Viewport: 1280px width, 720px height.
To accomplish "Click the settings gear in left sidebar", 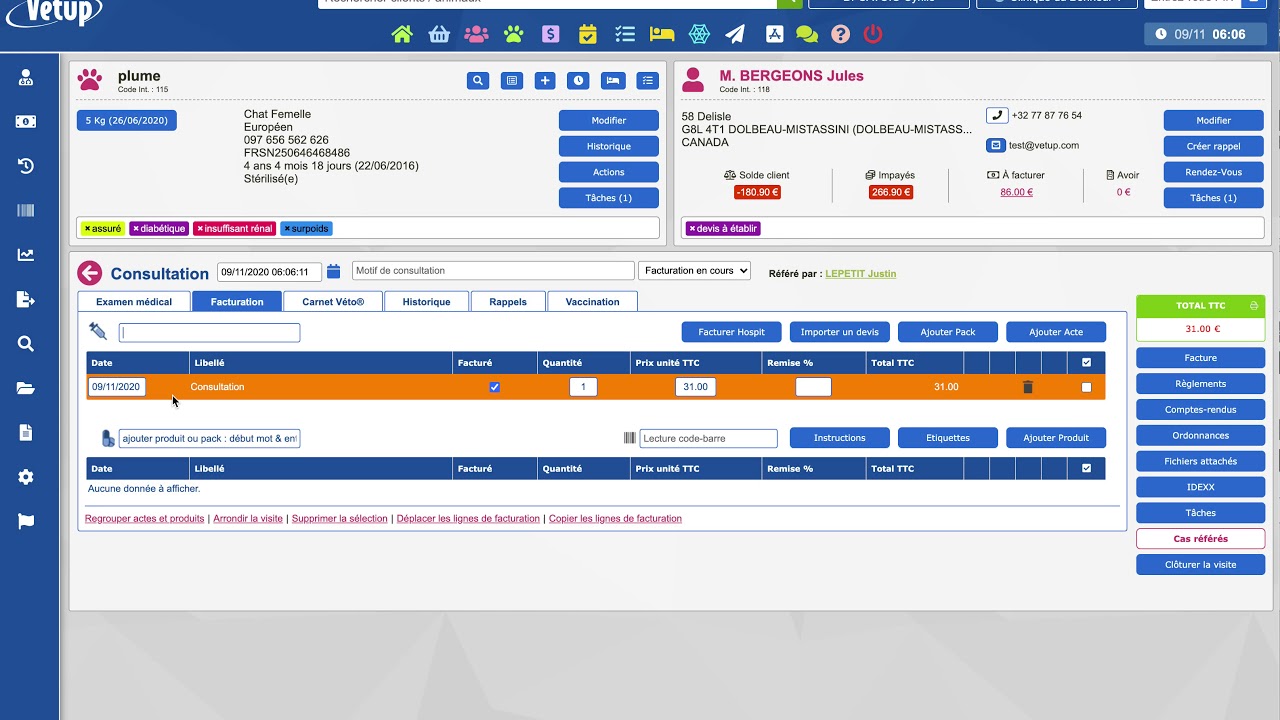I will 26,477.
